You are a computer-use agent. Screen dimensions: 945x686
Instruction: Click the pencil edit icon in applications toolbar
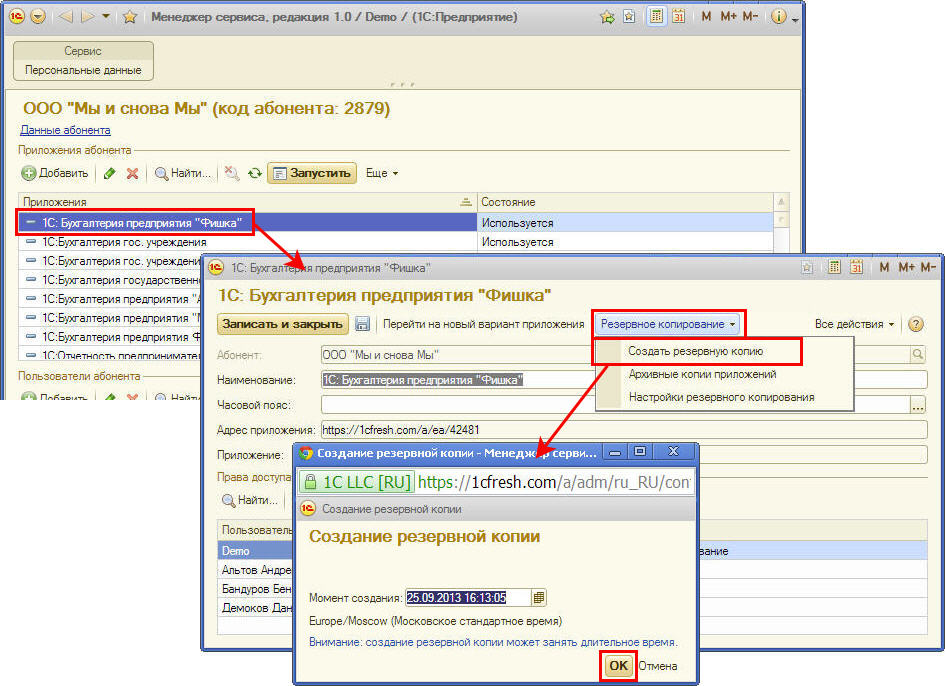110,174
